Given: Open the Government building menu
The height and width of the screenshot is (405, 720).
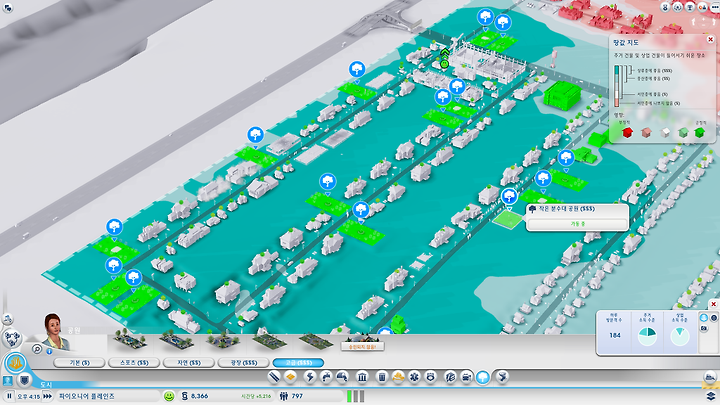Looking at the screenshot, I should coord(362,377).
